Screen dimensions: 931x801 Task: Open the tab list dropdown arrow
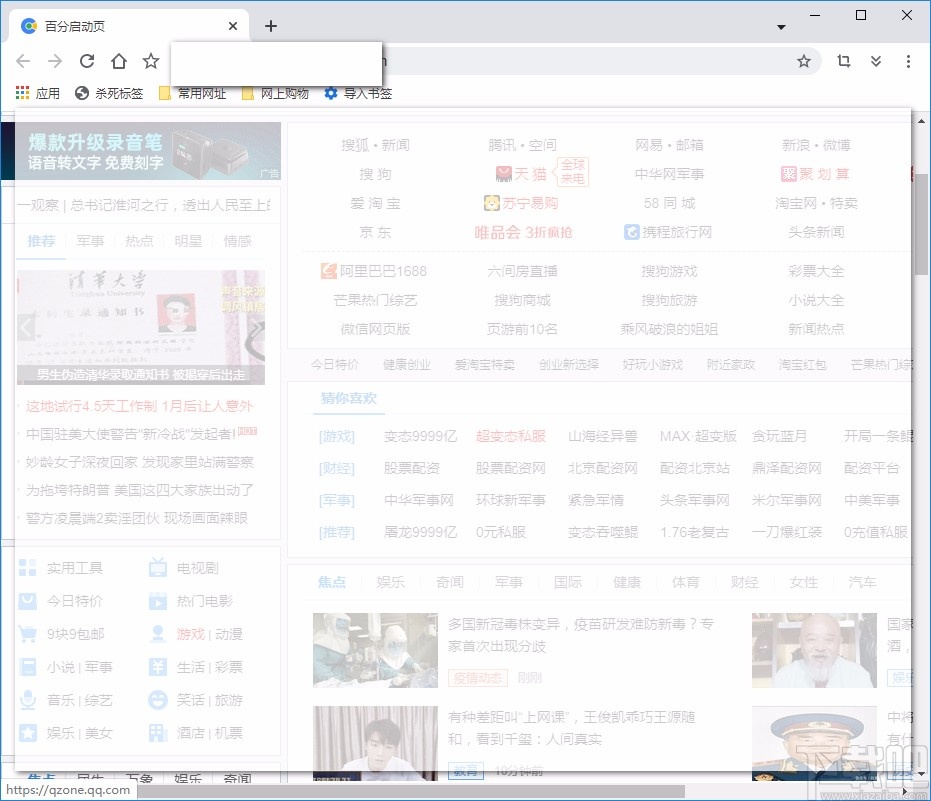click(x=781, y=27)
